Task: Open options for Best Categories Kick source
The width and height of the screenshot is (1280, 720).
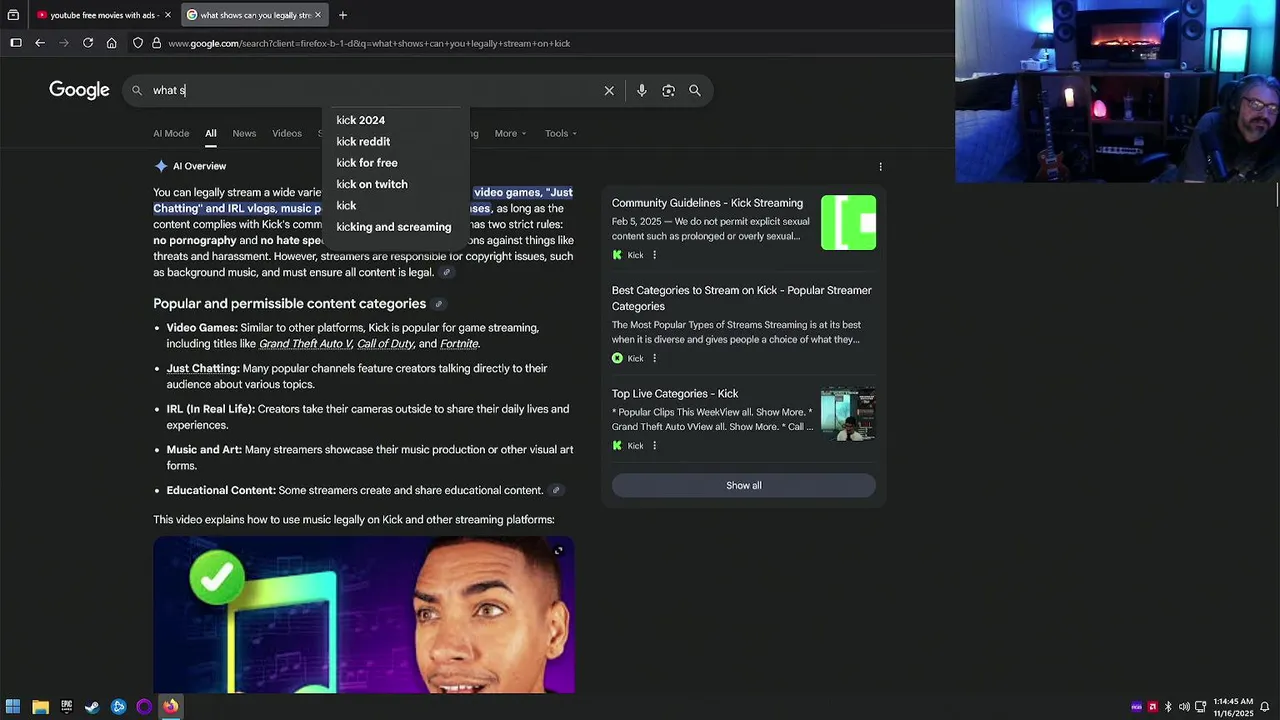Action: tap(655, 358)
